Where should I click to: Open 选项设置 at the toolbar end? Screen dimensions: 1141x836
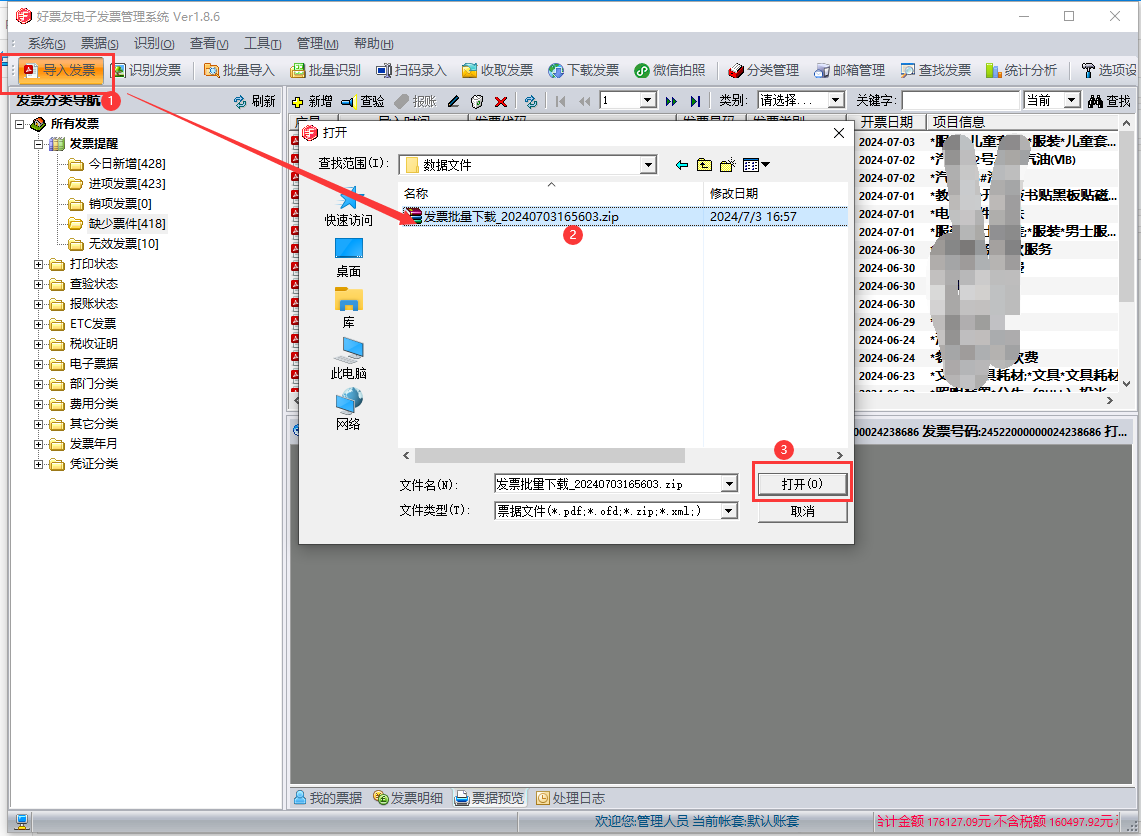pos(1108,71)
